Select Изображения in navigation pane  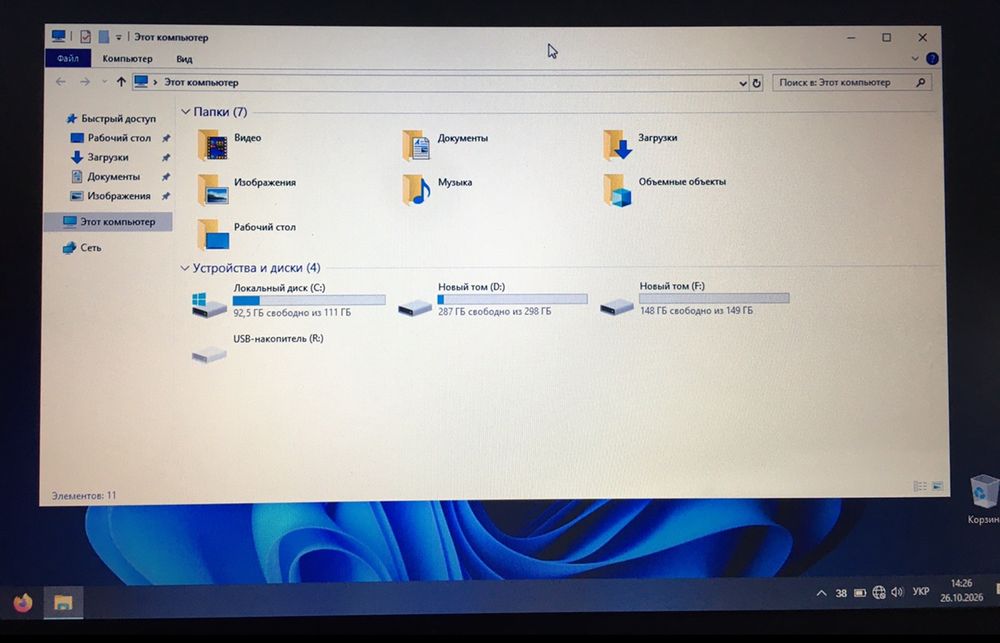(x=111, y=196)
